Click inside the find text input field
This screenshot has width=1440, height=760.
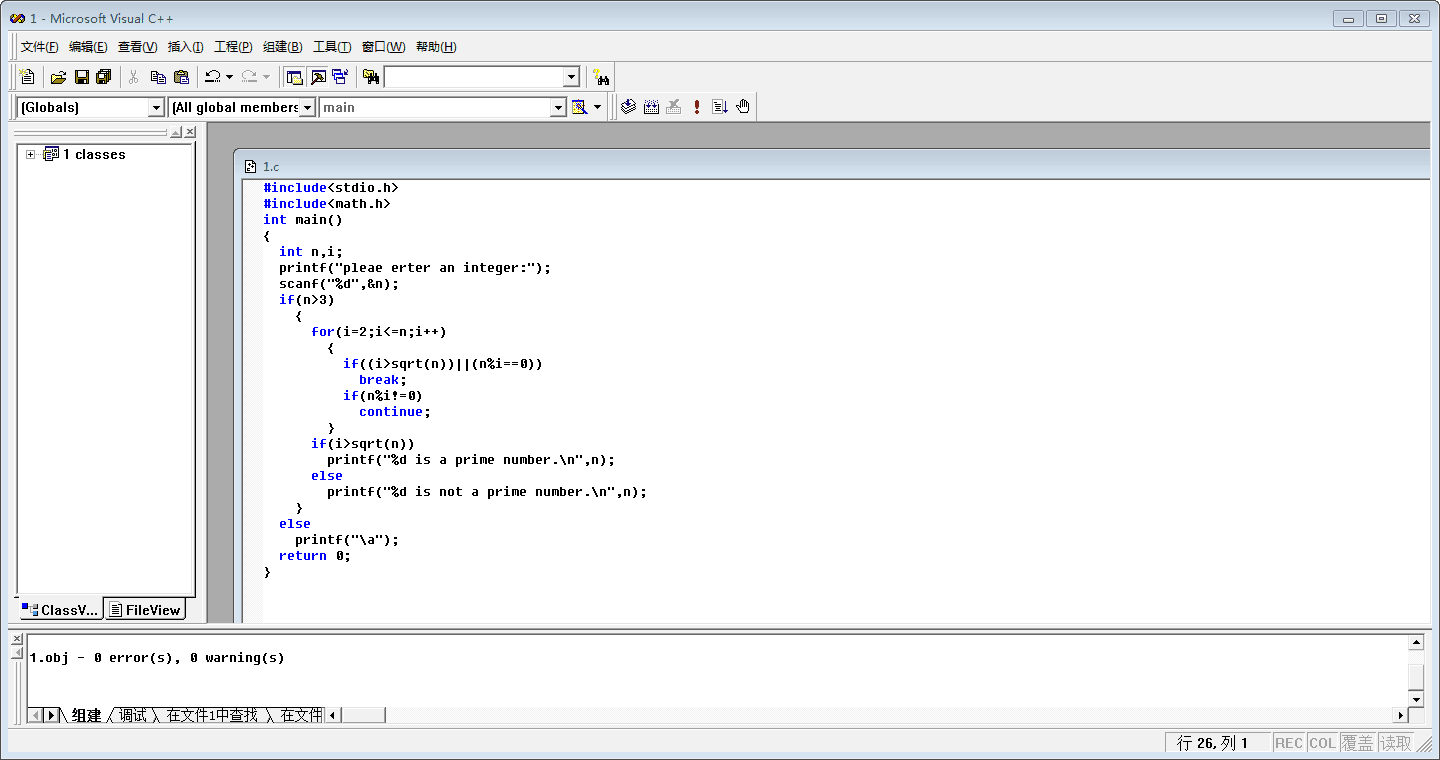pos(473,77)
